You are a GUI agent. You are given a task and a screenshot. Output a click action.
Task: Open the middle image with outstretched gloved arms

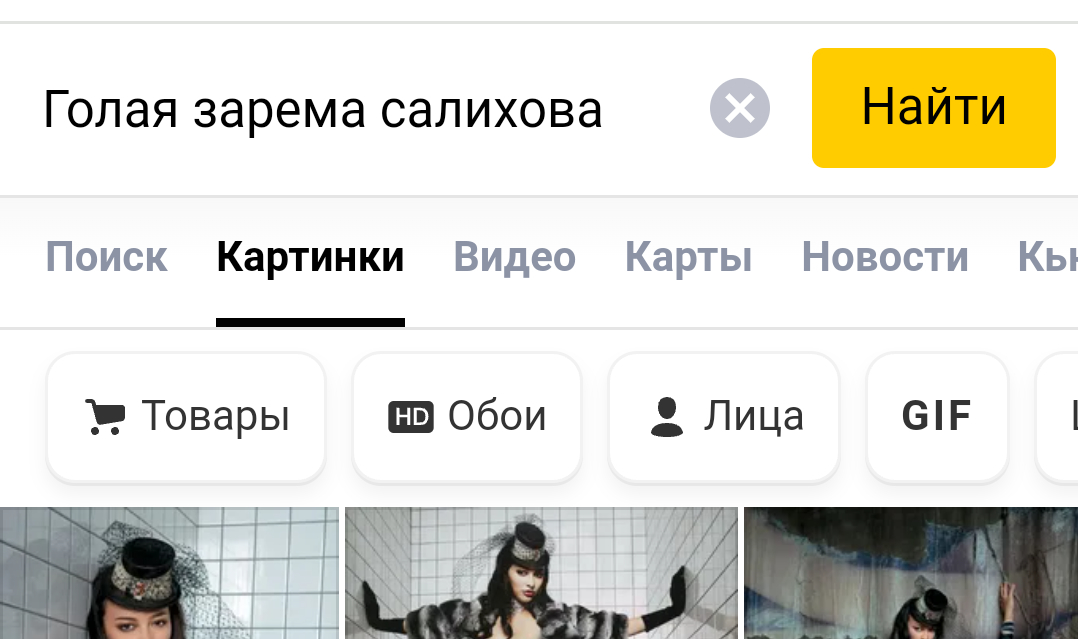[x=541, y=573]
